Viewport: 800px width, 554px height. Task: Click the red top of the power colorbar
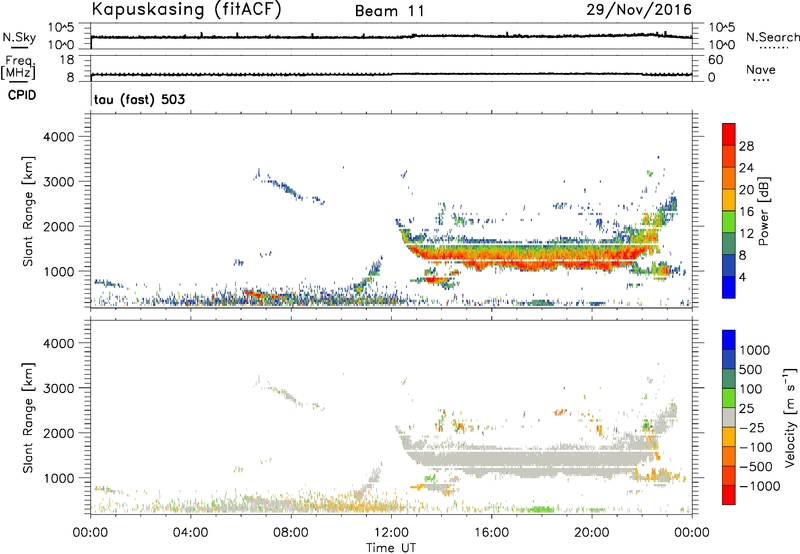(x=729, y=134)
